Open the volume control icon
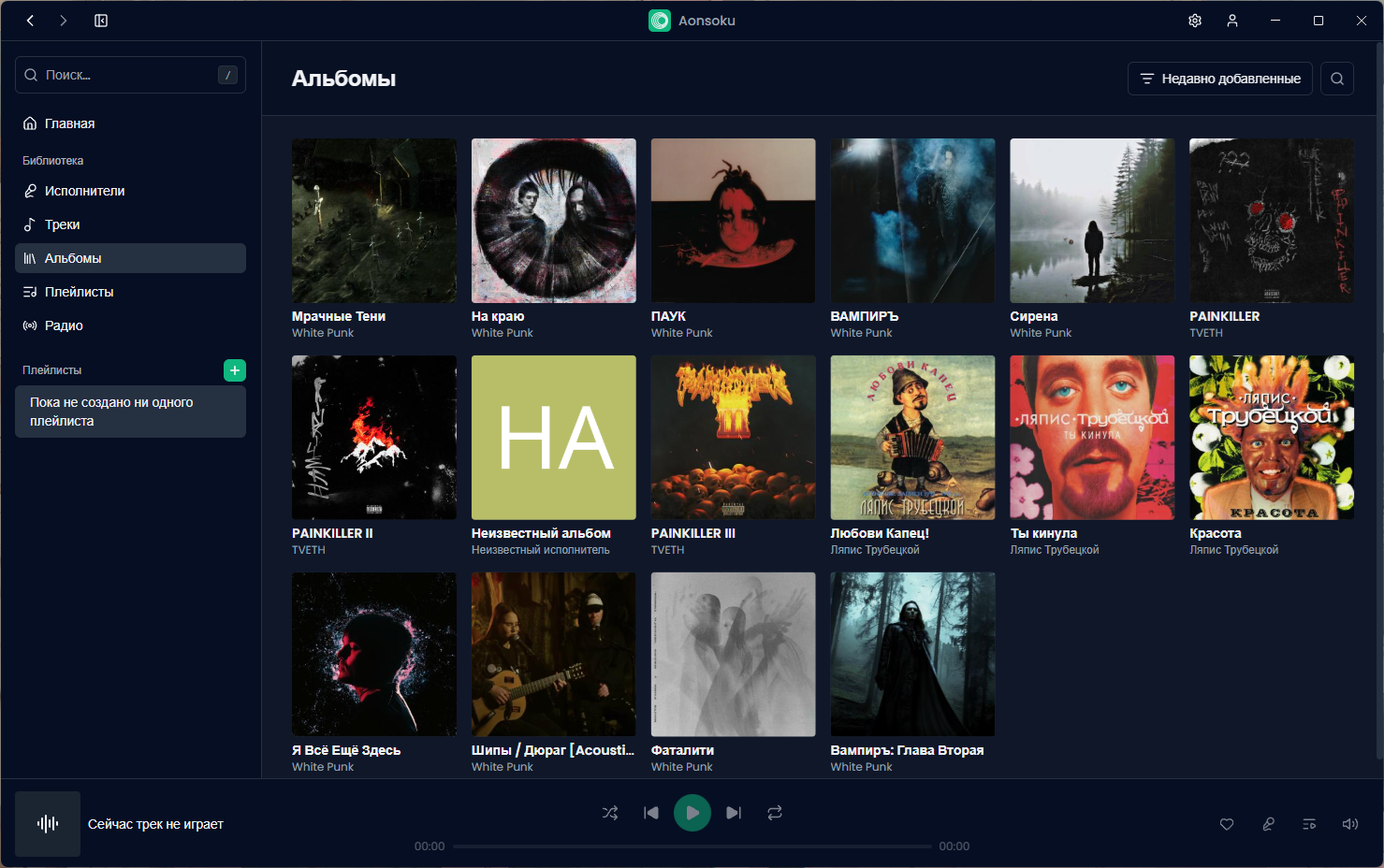Viewport: 1384px width, 868px height. click(1350, 824)
